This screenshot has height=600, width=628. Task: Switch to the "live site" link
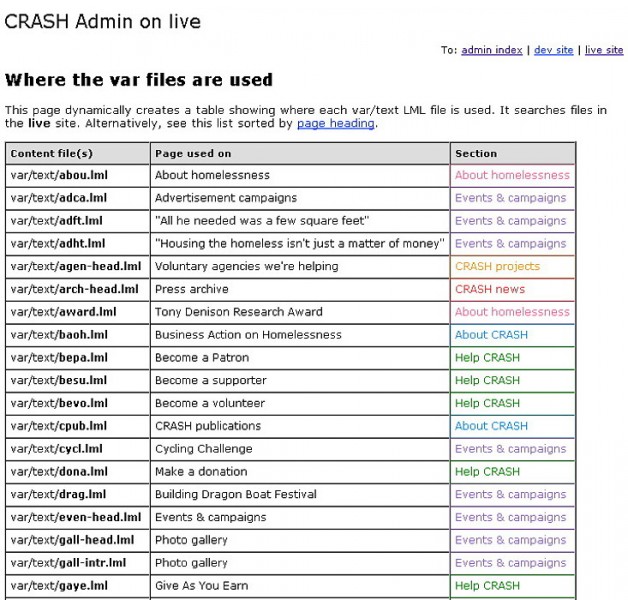pyautogui.click(x=603, y=50)
